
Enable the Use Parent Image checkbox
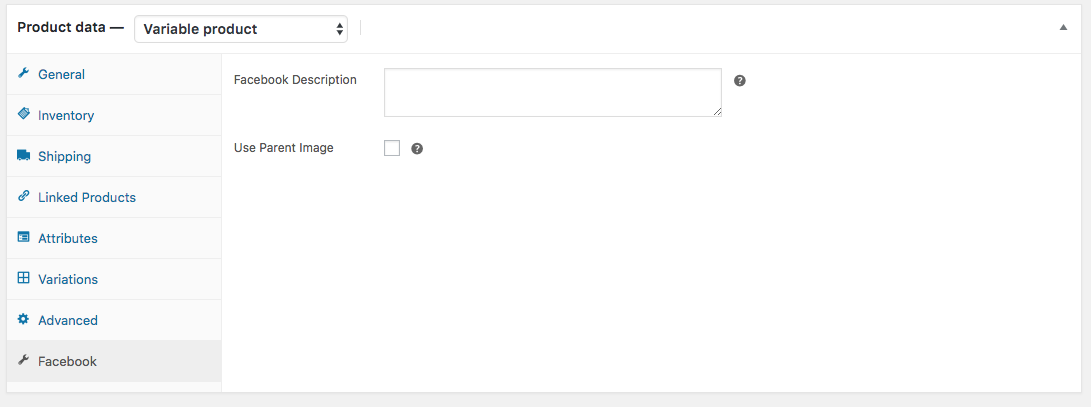point(392,148)
